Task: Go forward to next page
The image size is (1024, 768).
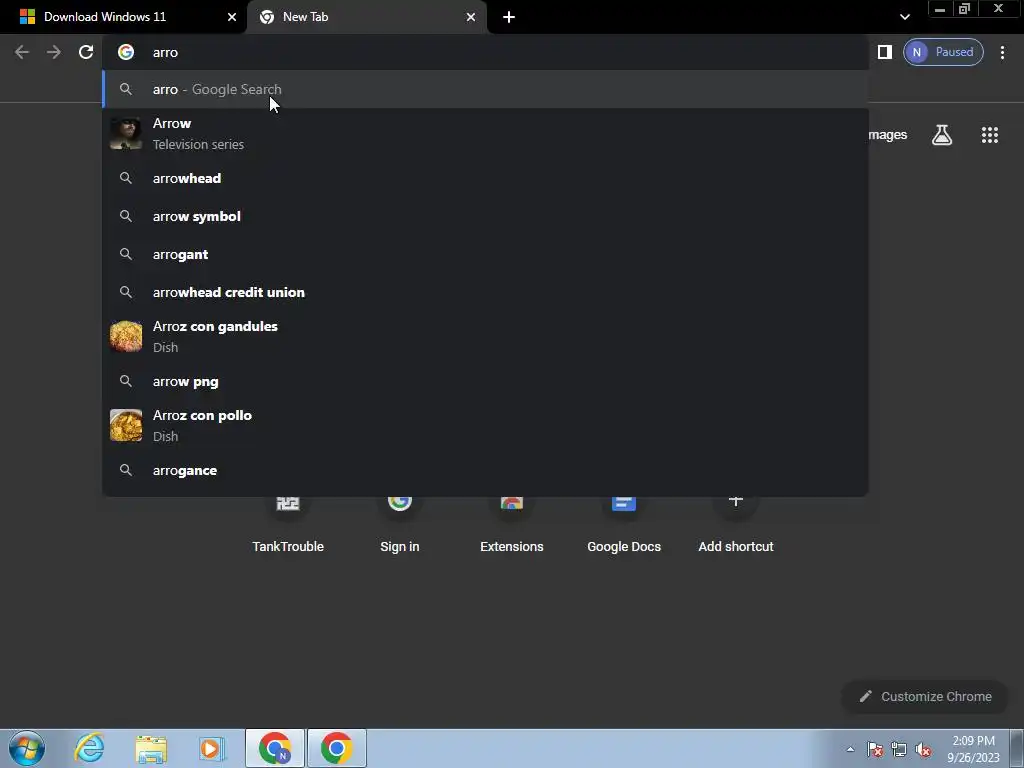Action: pos(54,52)
